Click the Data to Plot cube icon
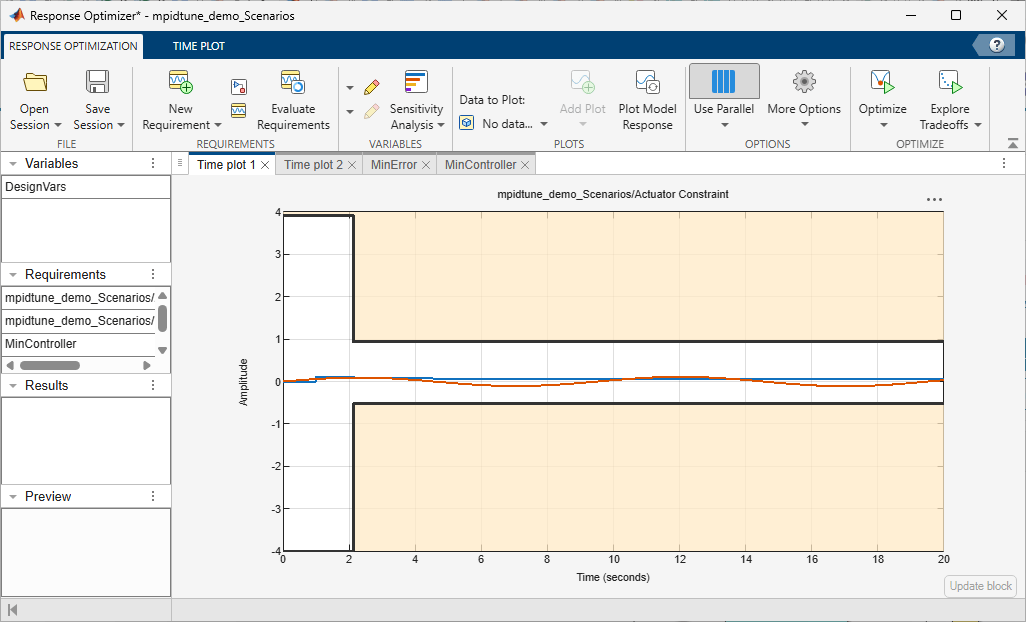 pos(467,123)
